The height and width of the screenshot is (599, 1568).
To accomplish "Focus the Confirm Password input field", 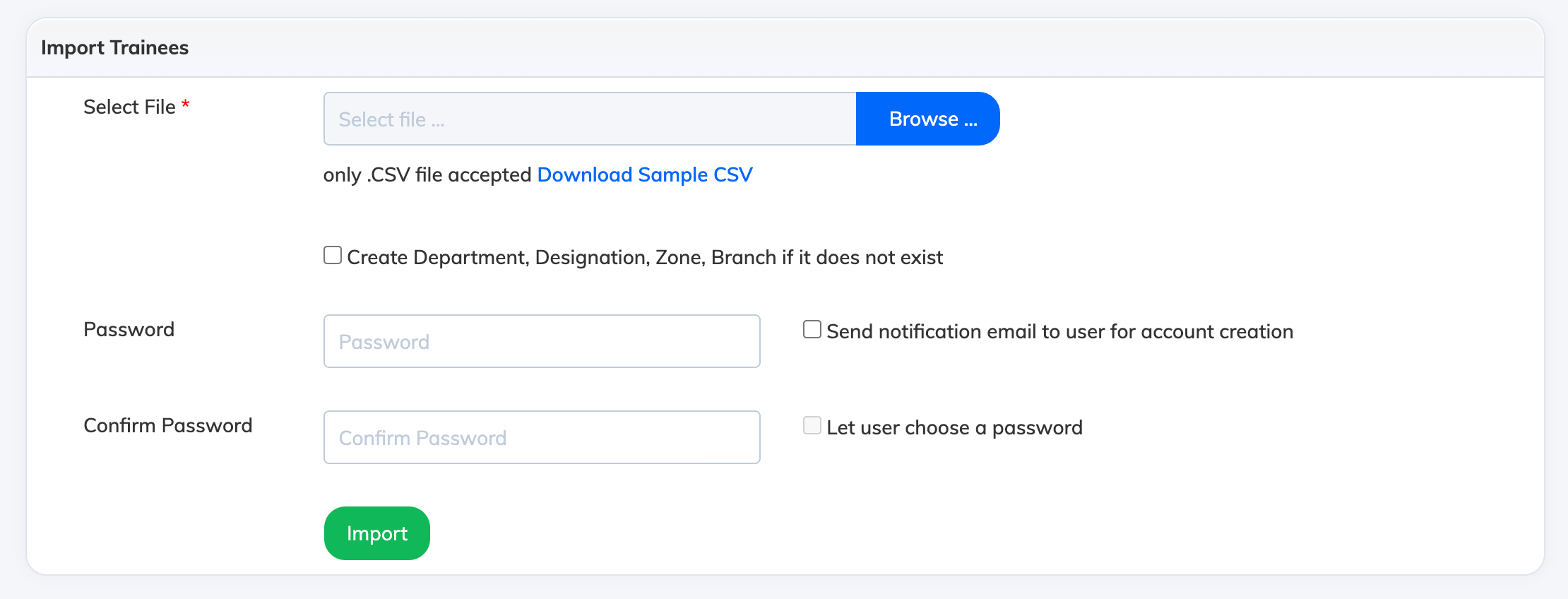I will [x=542, y=437].
